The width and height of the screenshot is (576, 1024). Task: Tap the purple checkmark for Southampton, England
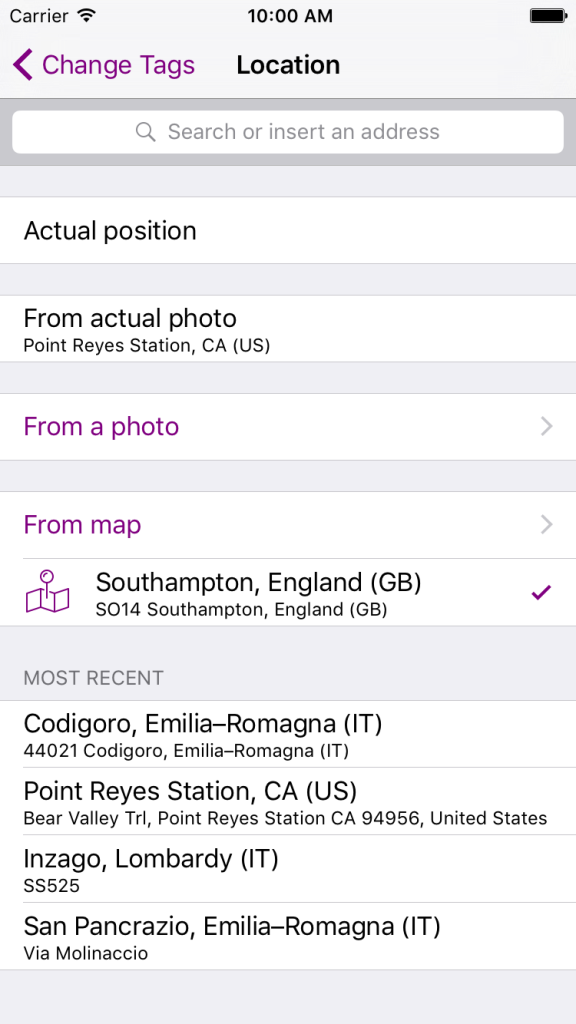(x=541, y=592)
